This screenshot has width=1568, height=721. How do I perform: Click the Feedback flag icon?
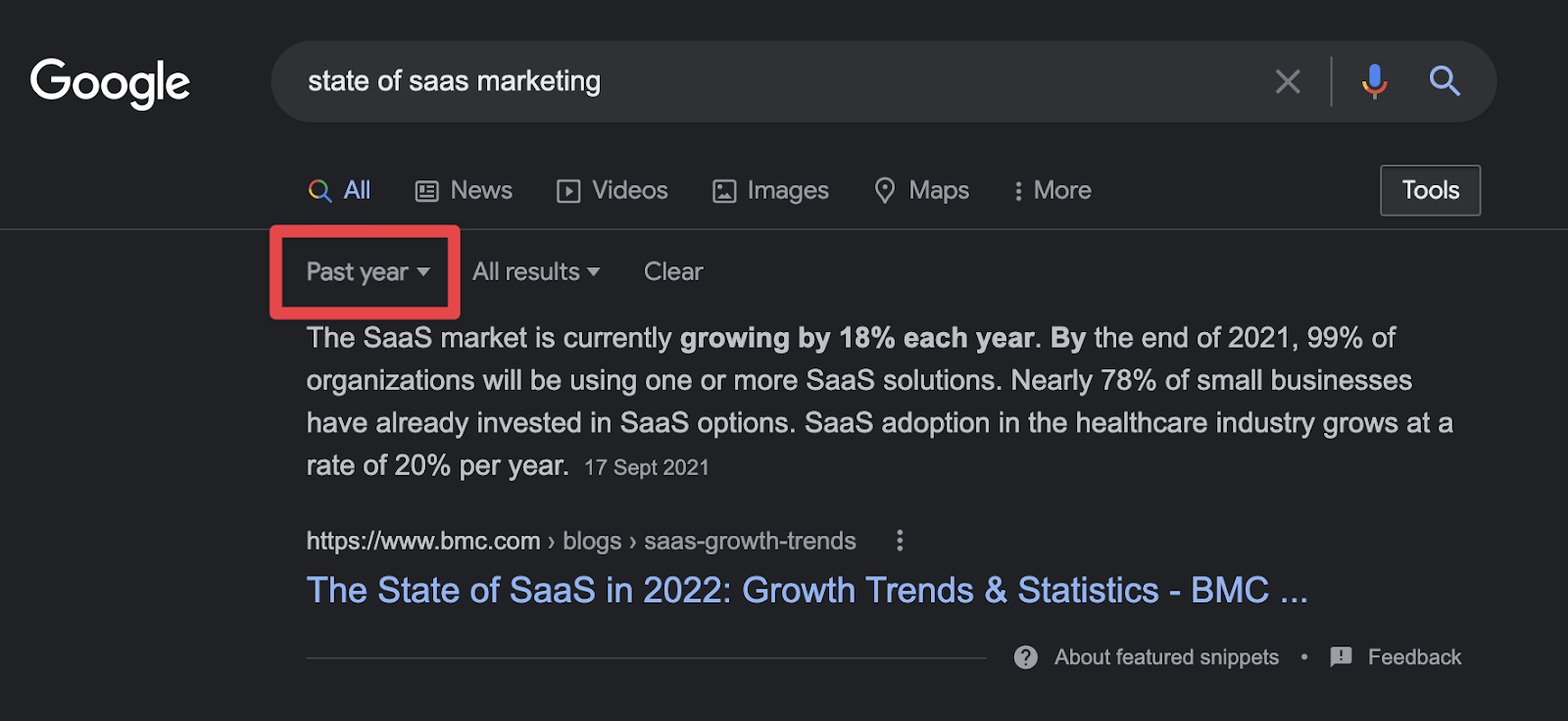tap(1341, 657)
